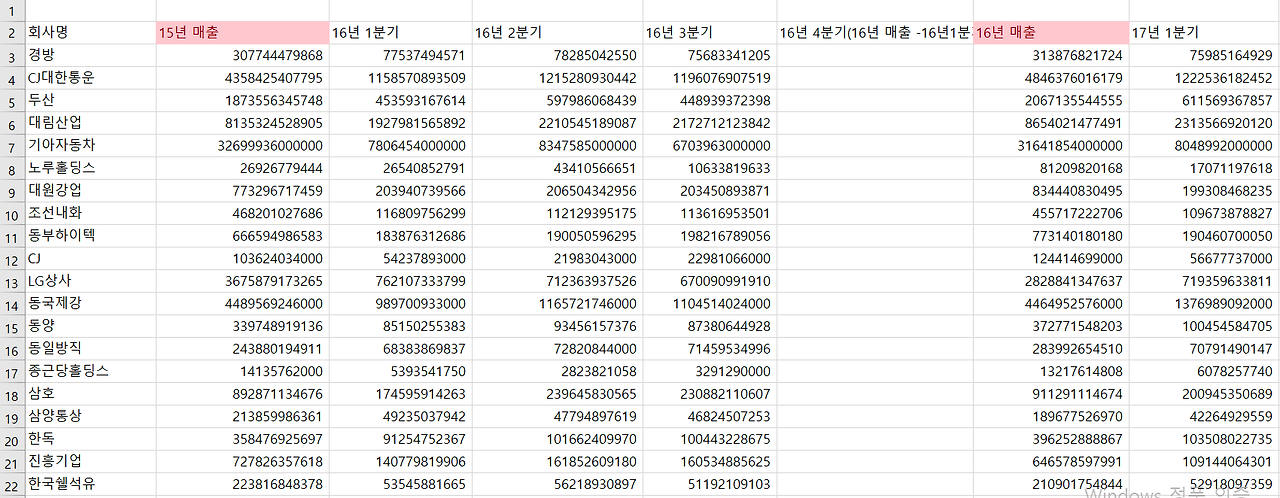Select value 77537494571 in 16년 1분기
Image resolution: width=1280 pixels, height=498 pixels.
coord(400,55)
